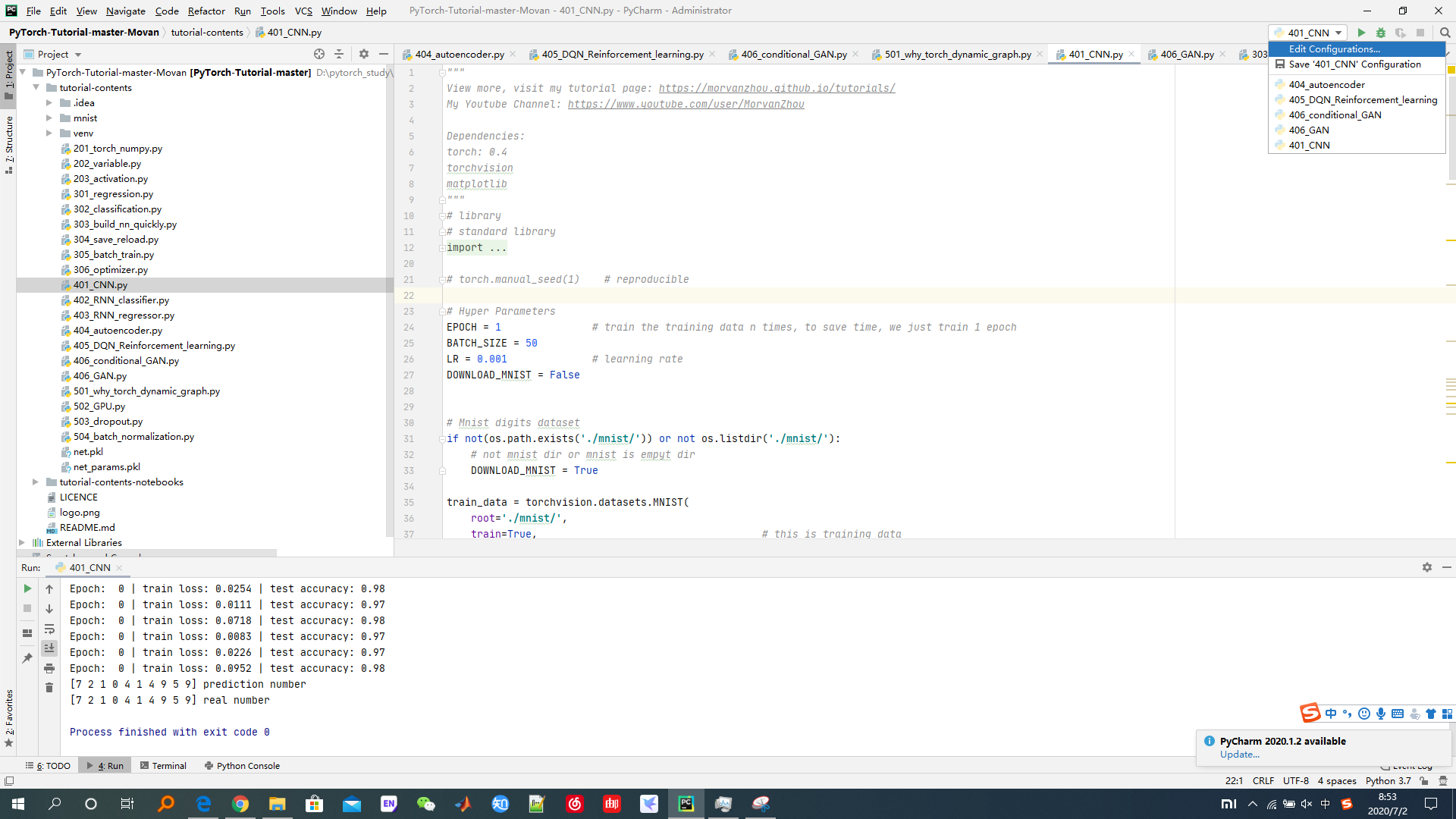The height and width of the screenshot is (819, 1456).
Task: Expand tutorial-contents-notebooks folder
Action: coord(36,482)
